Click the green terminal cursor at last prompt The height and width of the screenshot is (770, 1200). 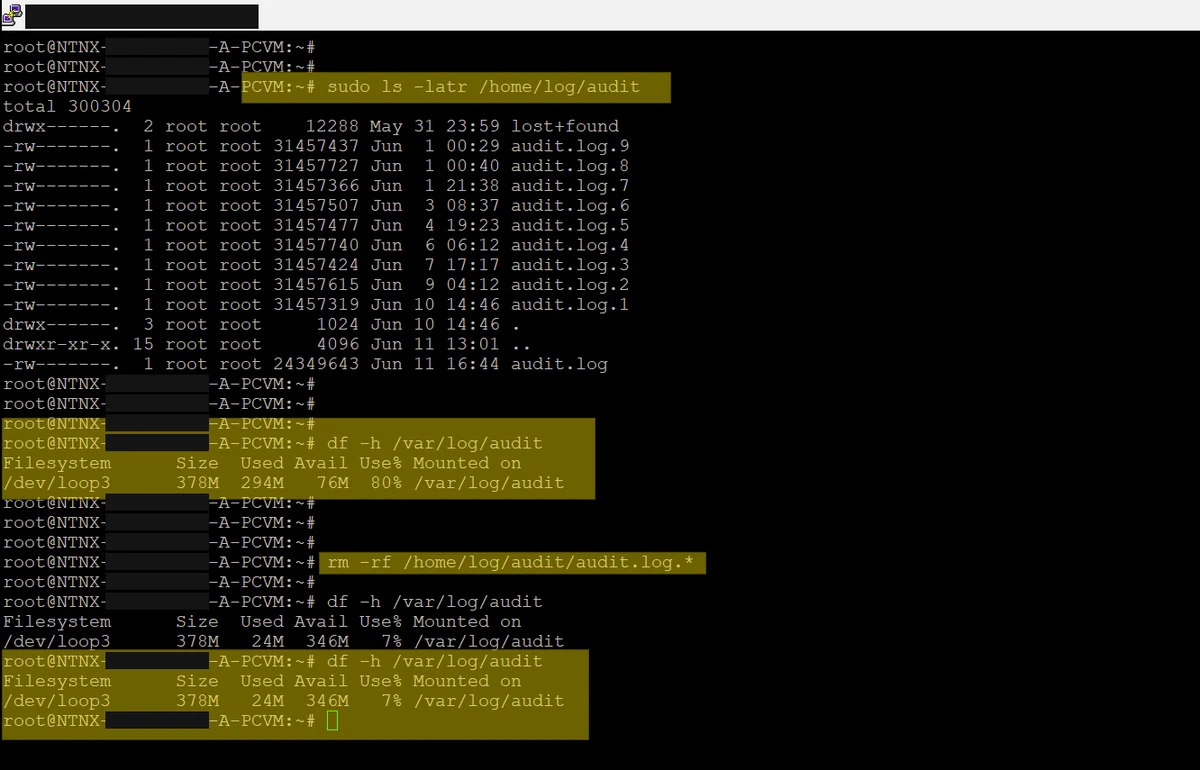[333, 721]
